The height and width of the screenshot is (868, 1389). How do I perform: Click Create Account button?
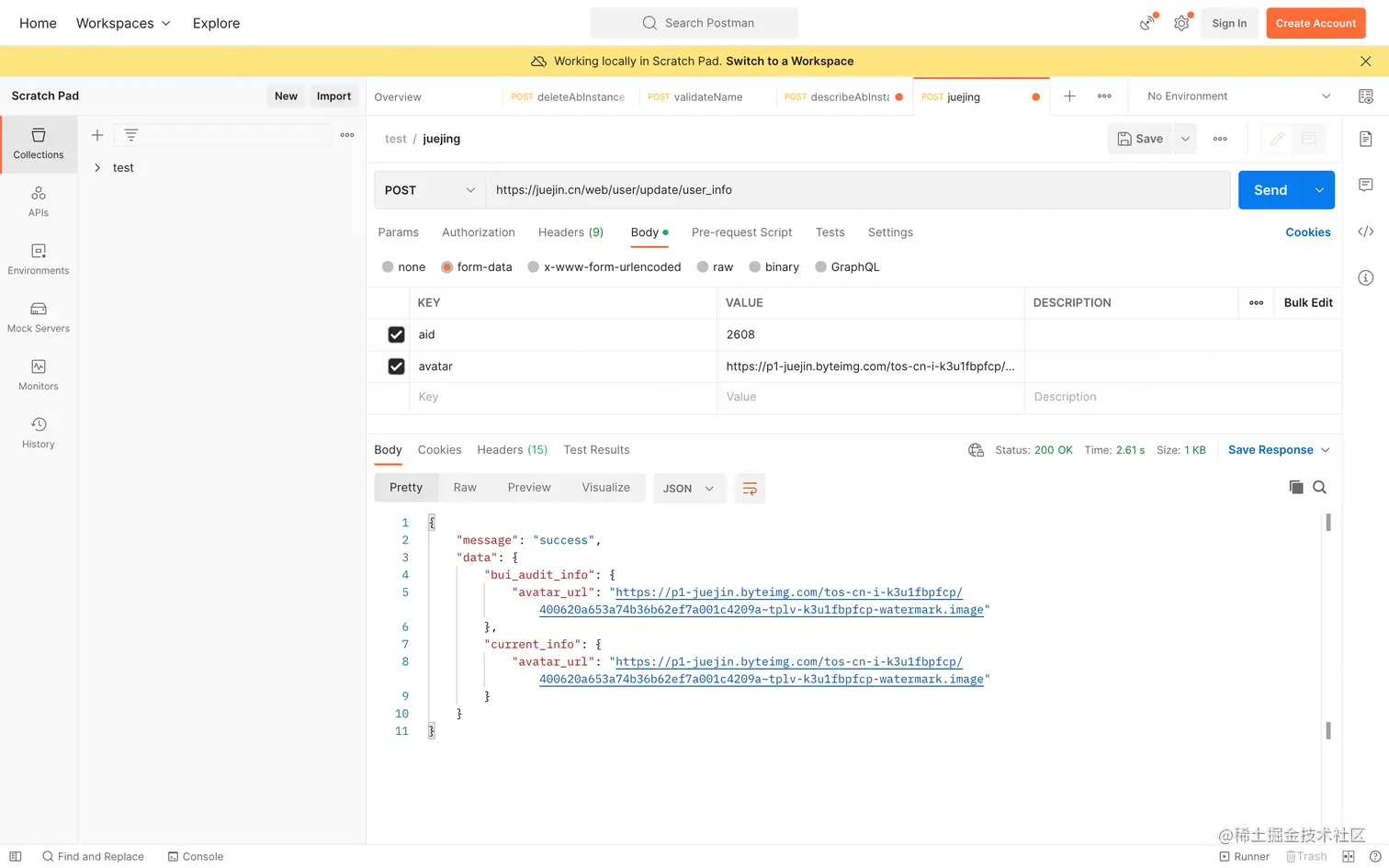click(1316, 23)
